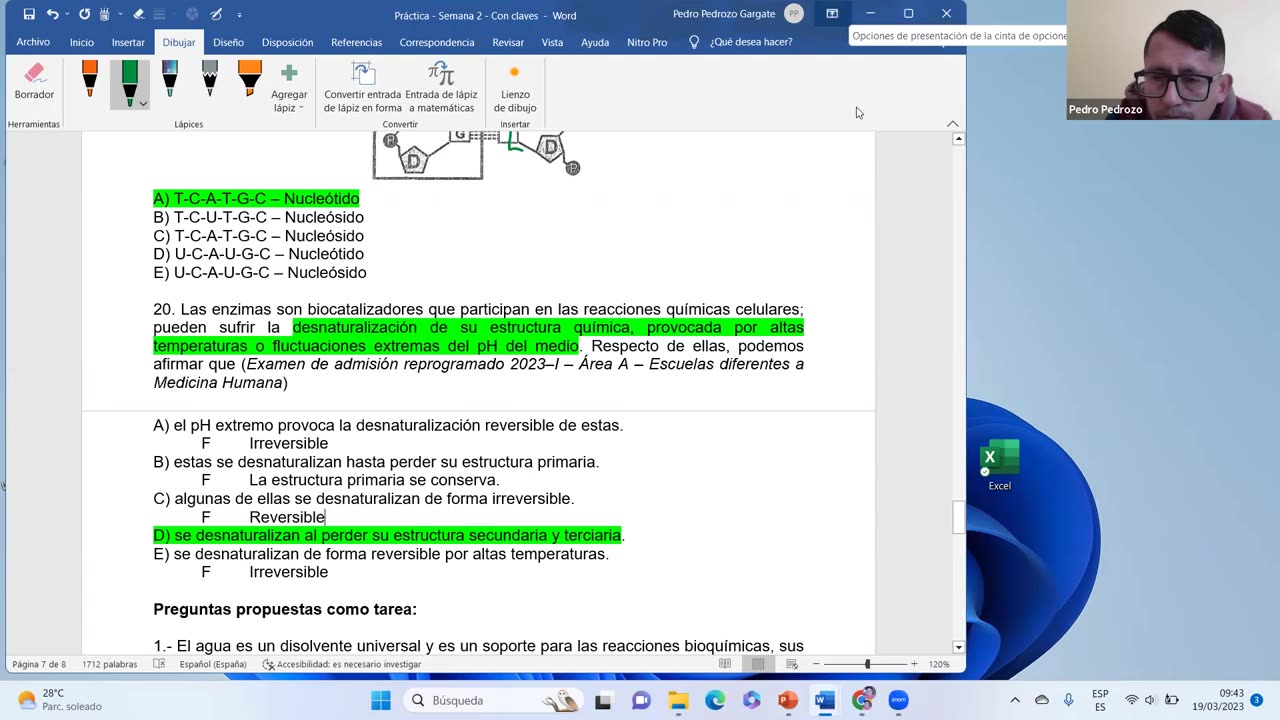
Task: Click zoom out minus button
Action: [x=816, y=664]
